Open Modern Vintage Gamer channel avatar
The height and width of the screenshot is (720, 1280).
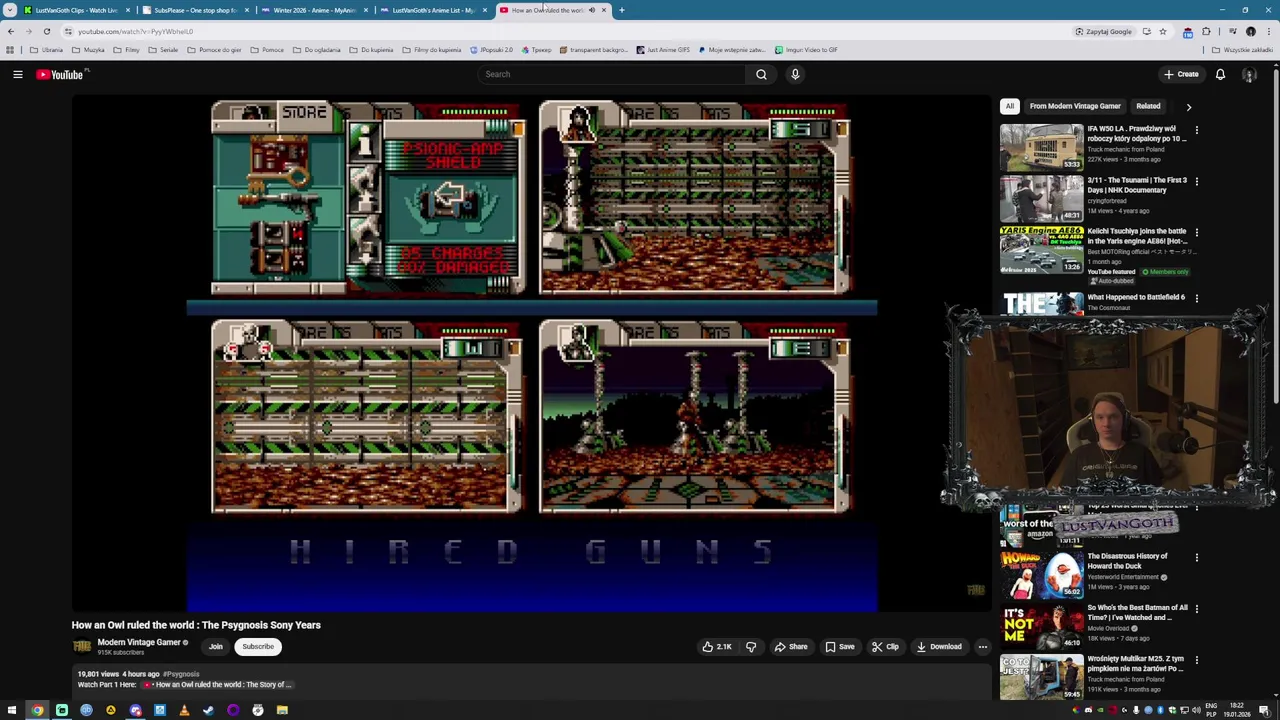click(82, 646)
